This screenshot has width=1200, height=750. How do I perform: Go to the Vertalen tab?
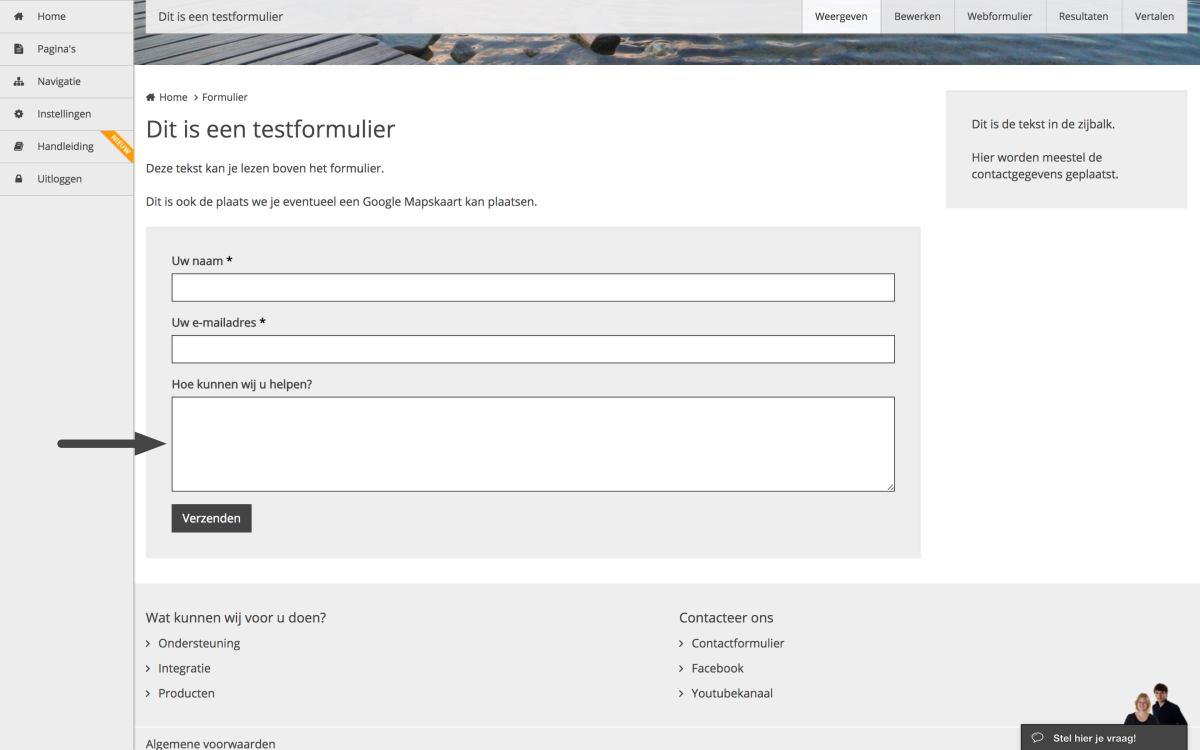click(1154, 17)
